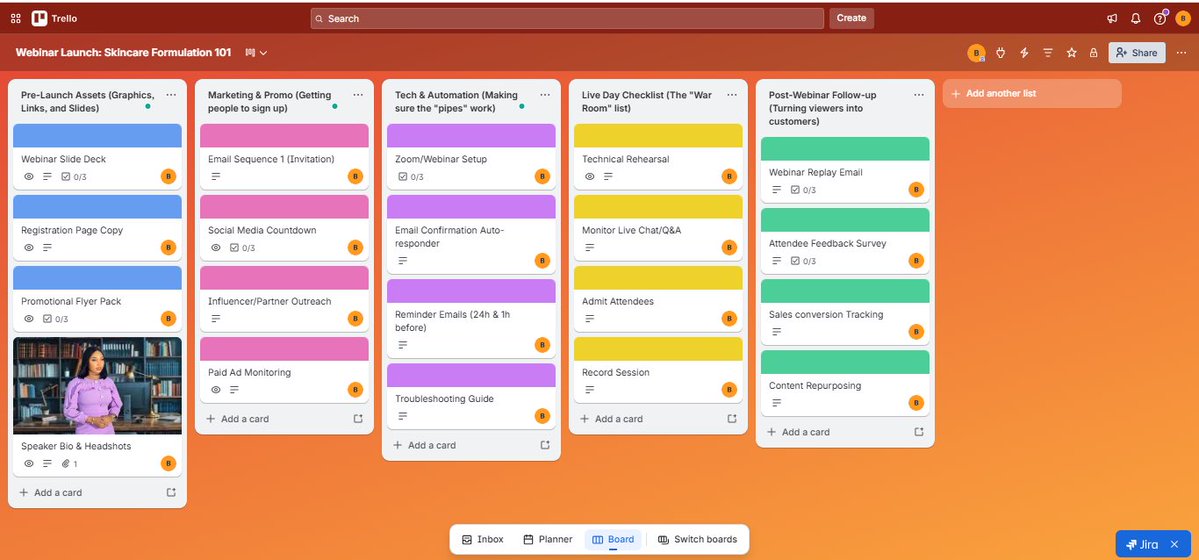Viewport: 1199px width, 560px height.
Task: Open the notifications bell
Action: (1136, 18)
